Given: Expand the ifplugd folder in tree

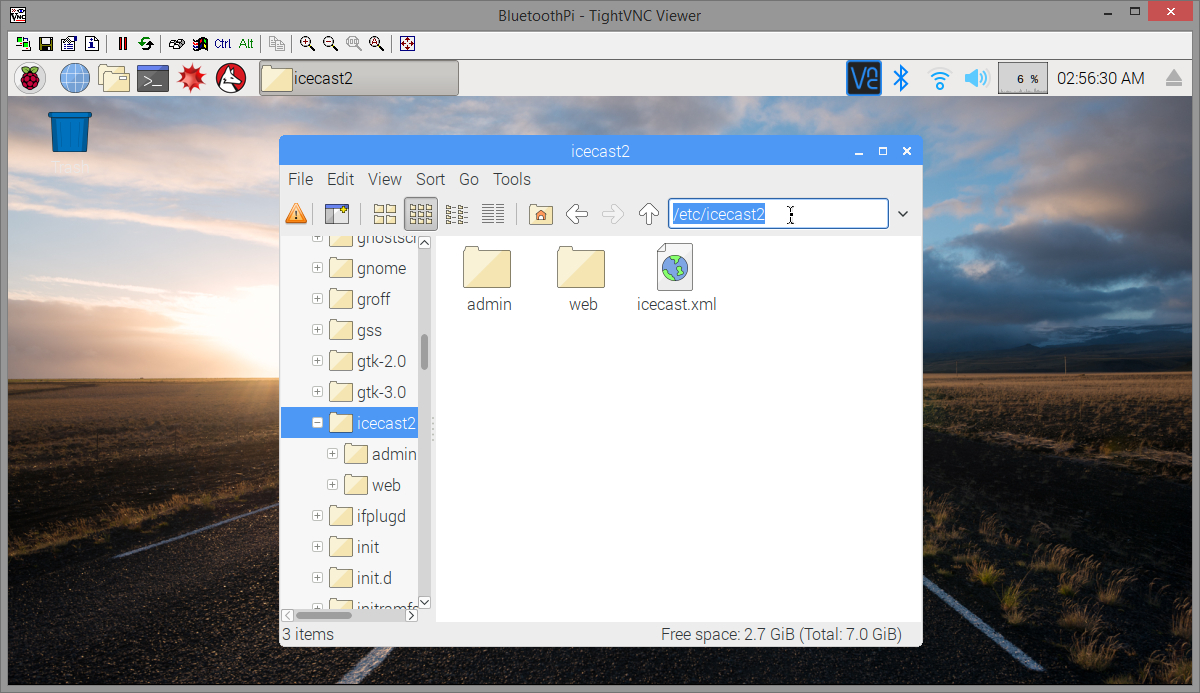Looking at the screenshot, I should pos(317,516).
